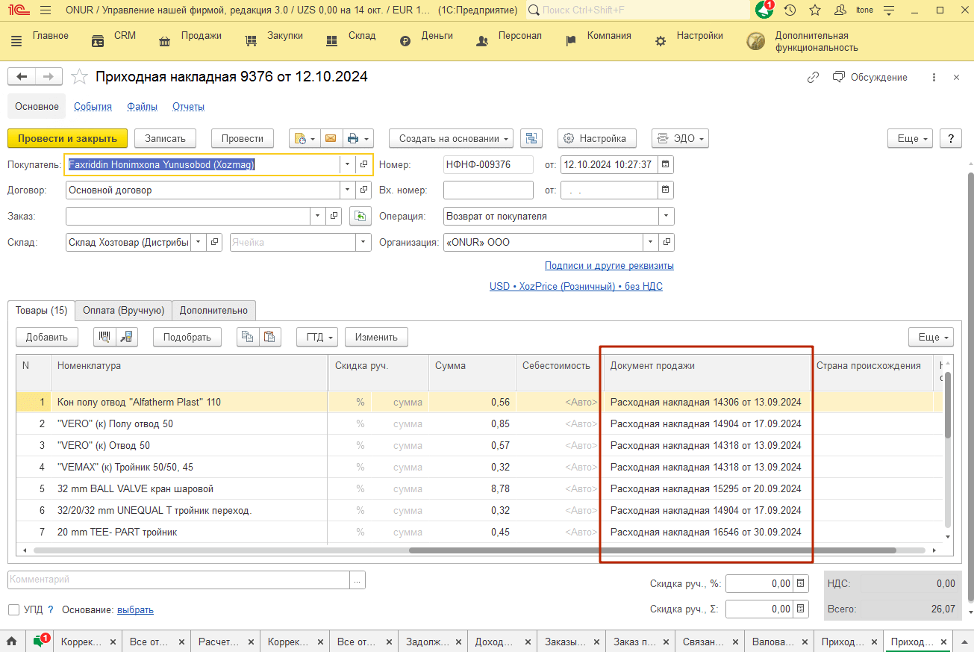
Task: Click the Комментарий input field
Action: tap(178, 579)
